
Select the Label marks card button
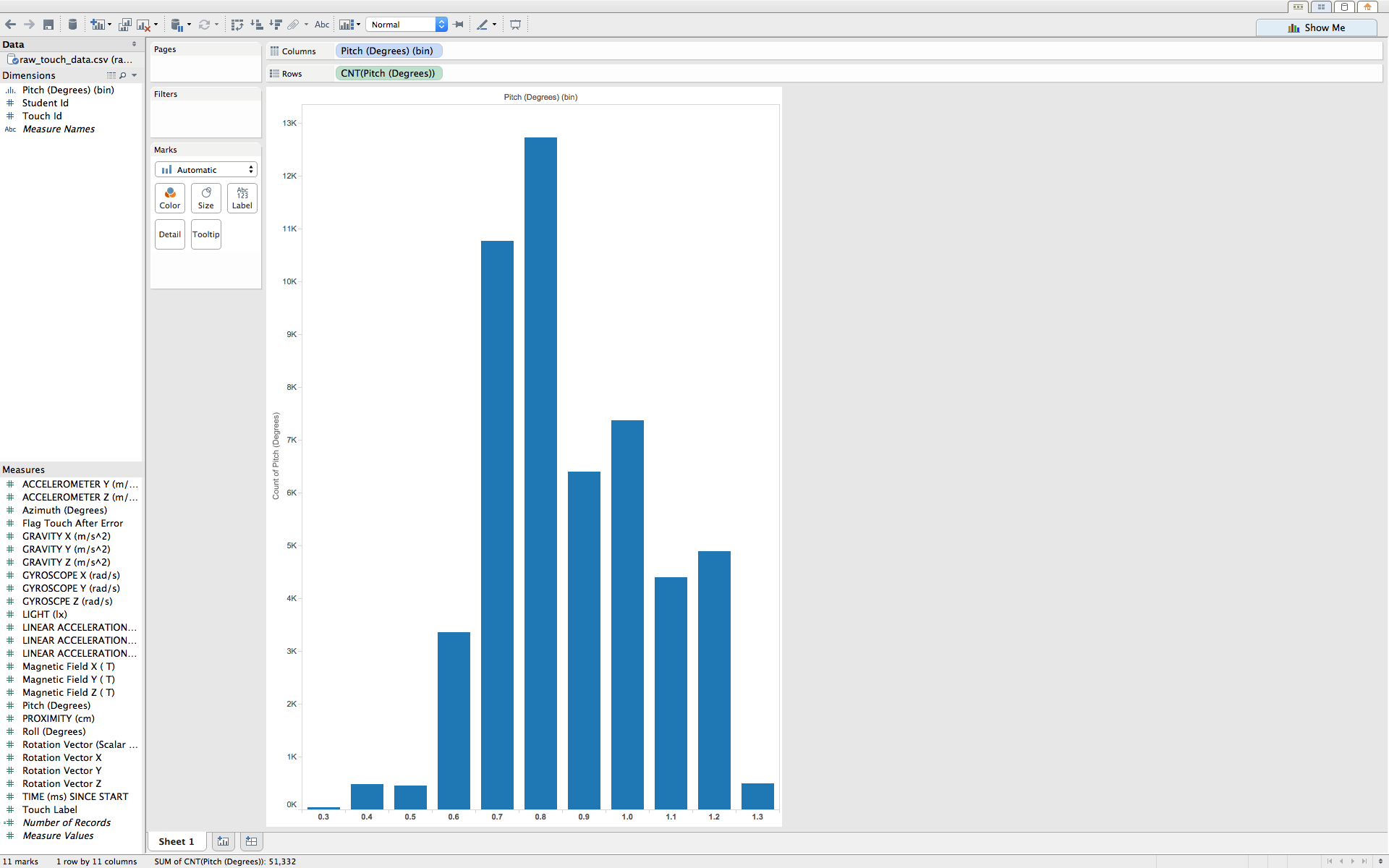240,197
